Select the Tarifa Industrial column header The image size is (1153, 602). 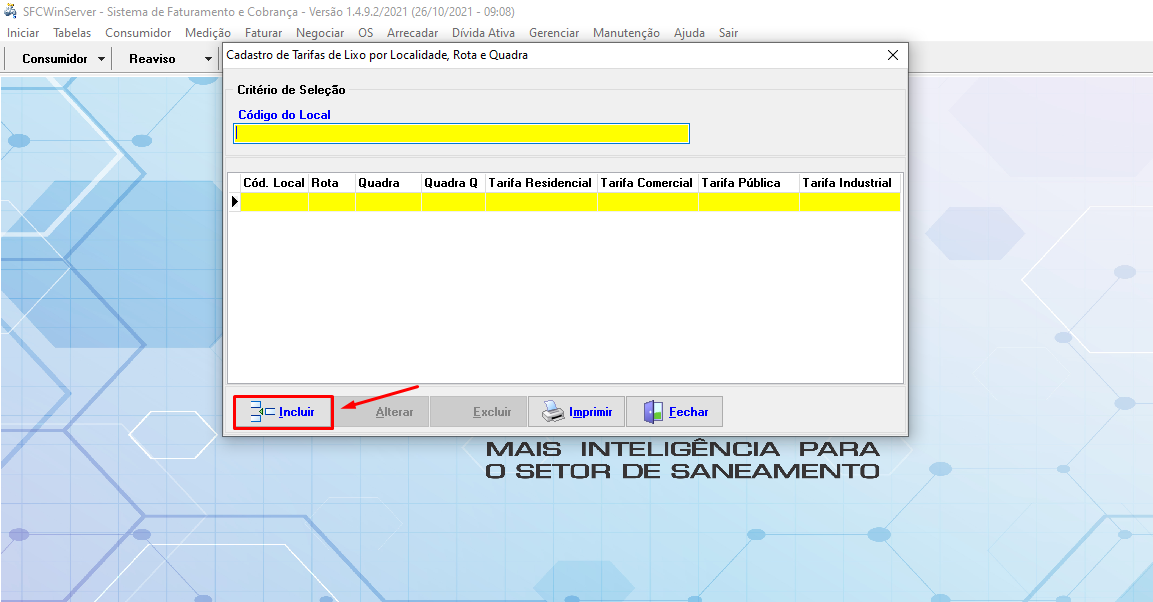point(847,183)
